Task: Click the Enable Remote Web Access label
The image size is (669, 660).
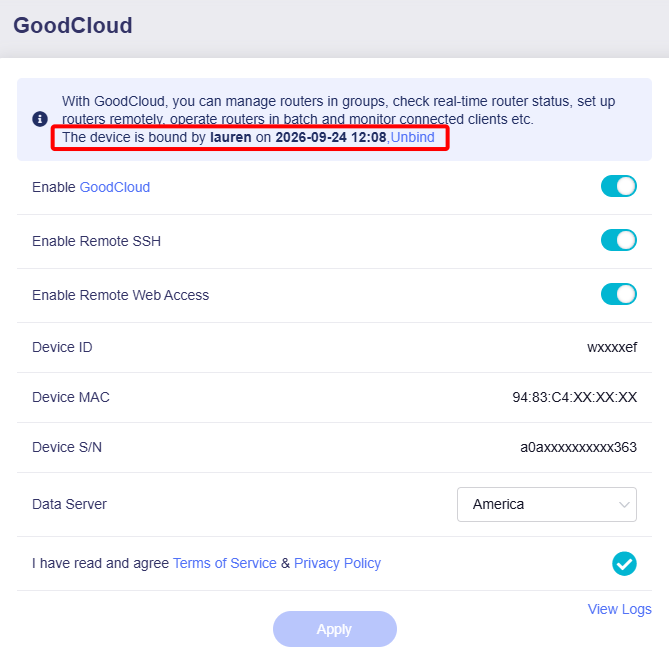Action: point(121,295)
